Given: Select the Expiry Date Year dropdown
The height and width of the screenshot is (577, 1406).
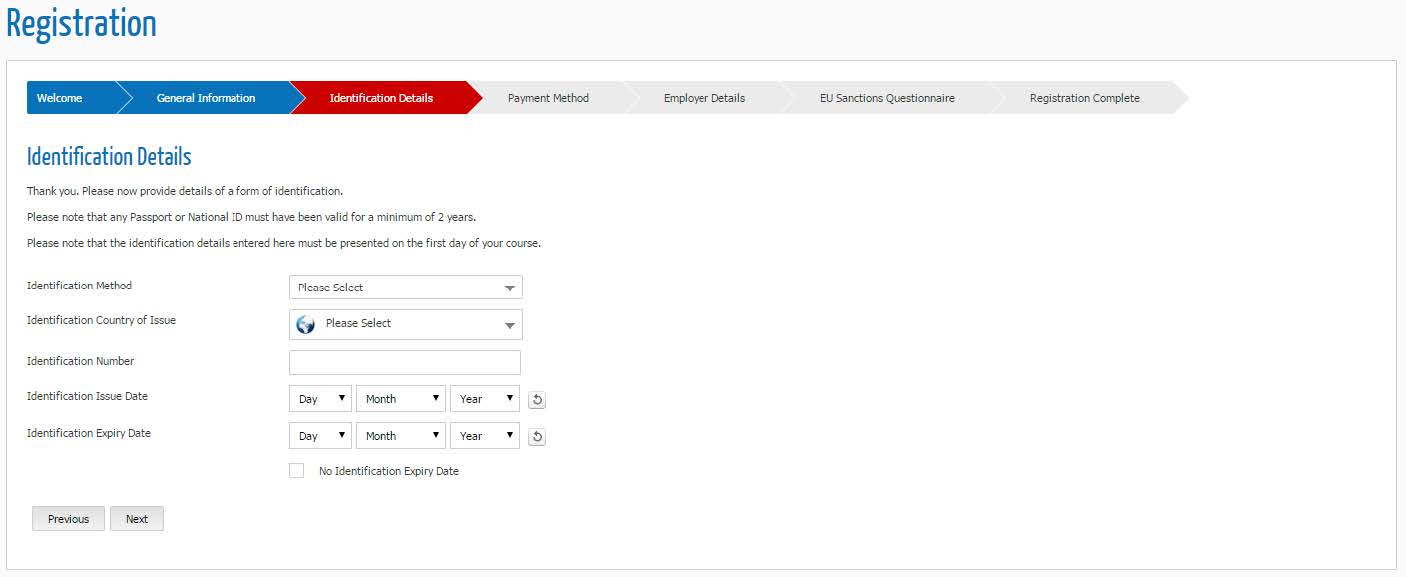Looking at the screenshot, I should click(x=485, y=436).
